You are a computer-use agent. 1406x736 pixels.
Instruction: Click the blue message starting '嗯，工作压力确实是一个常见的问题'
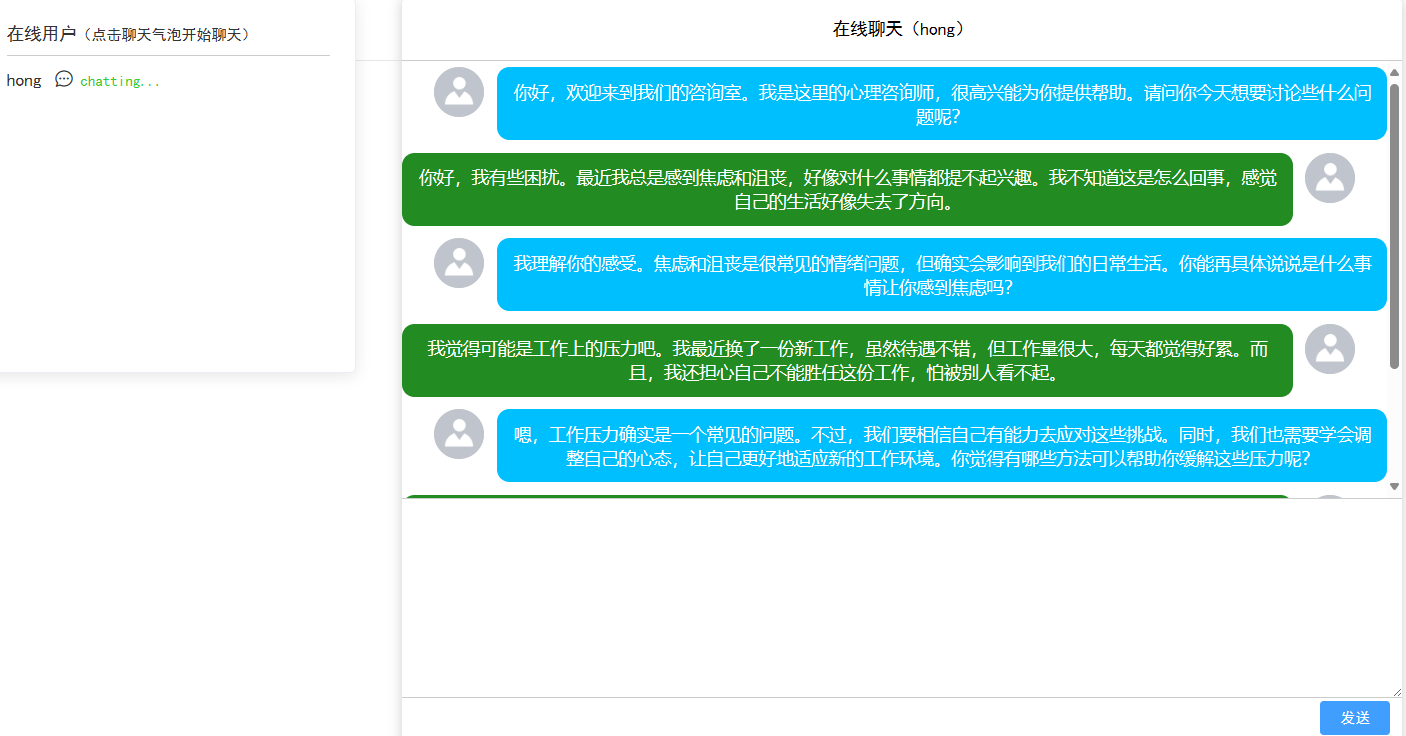[942, 446]
